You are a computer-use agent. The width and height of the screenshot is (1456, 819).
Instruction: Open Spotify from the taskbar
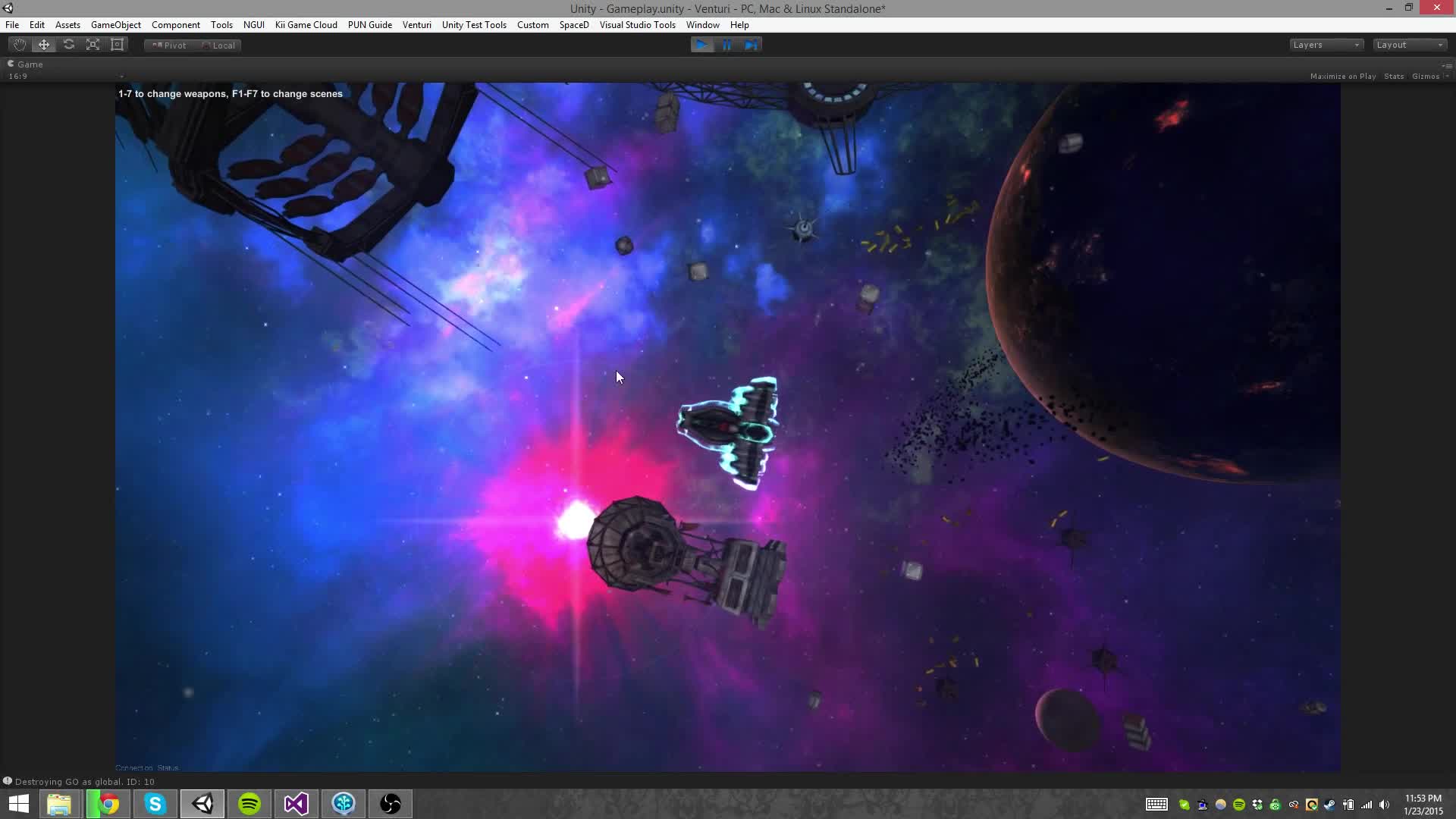pyautogui.click(x=249, y=803)
